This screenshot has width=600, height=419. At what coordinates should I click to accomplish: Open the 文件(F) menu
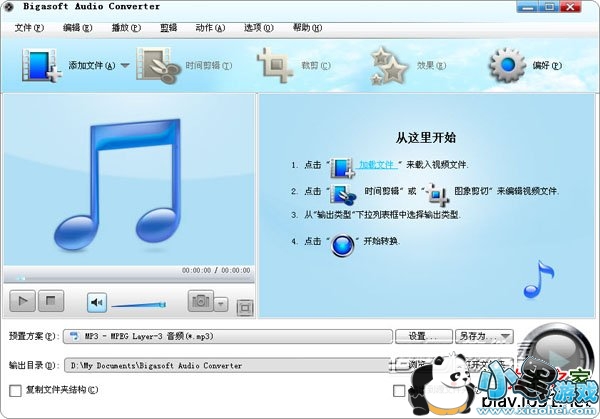(x=29, y=28)
